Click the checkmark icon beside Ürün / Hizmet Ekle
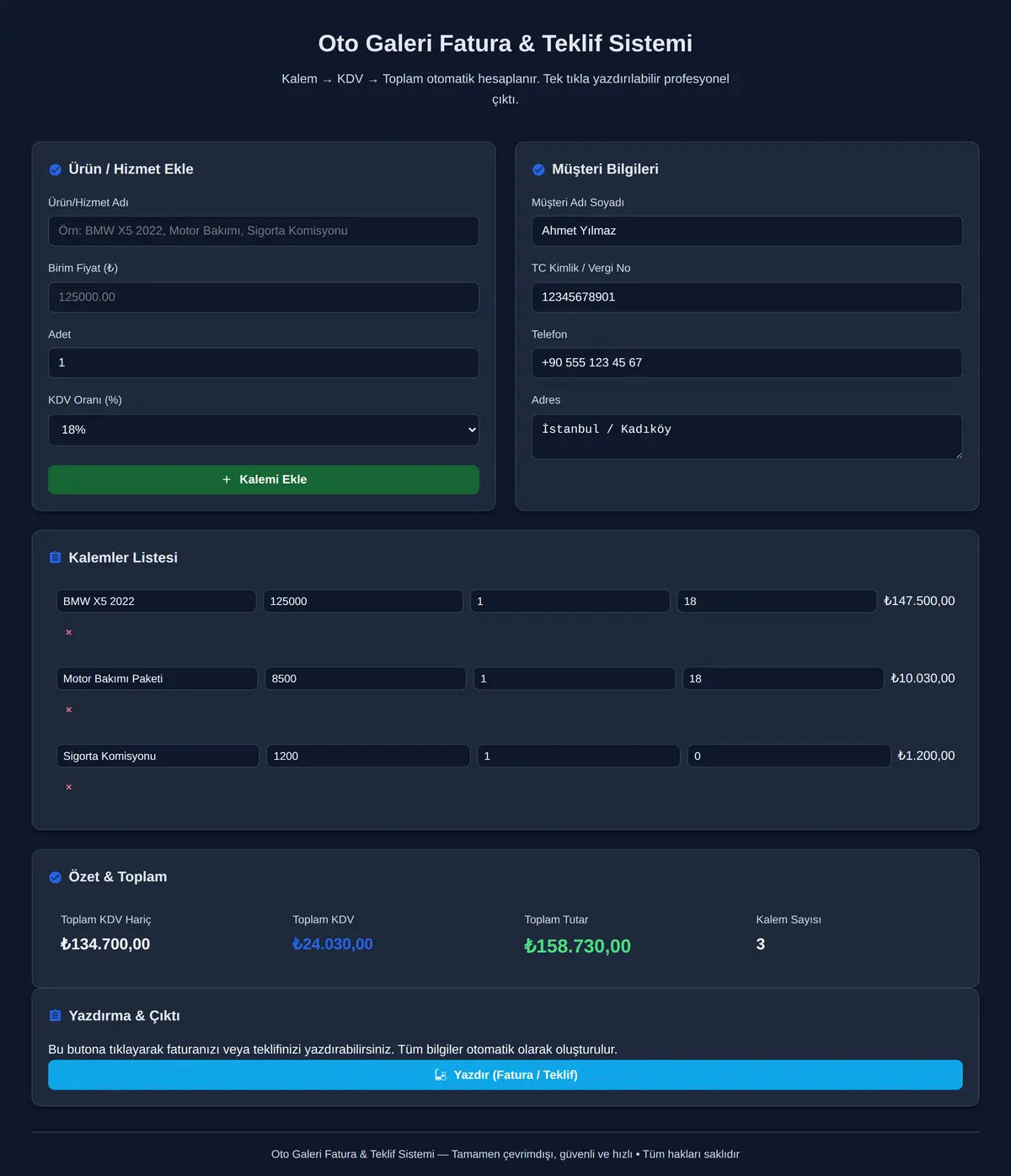The image size is (1011, 1176). (56, 169)
